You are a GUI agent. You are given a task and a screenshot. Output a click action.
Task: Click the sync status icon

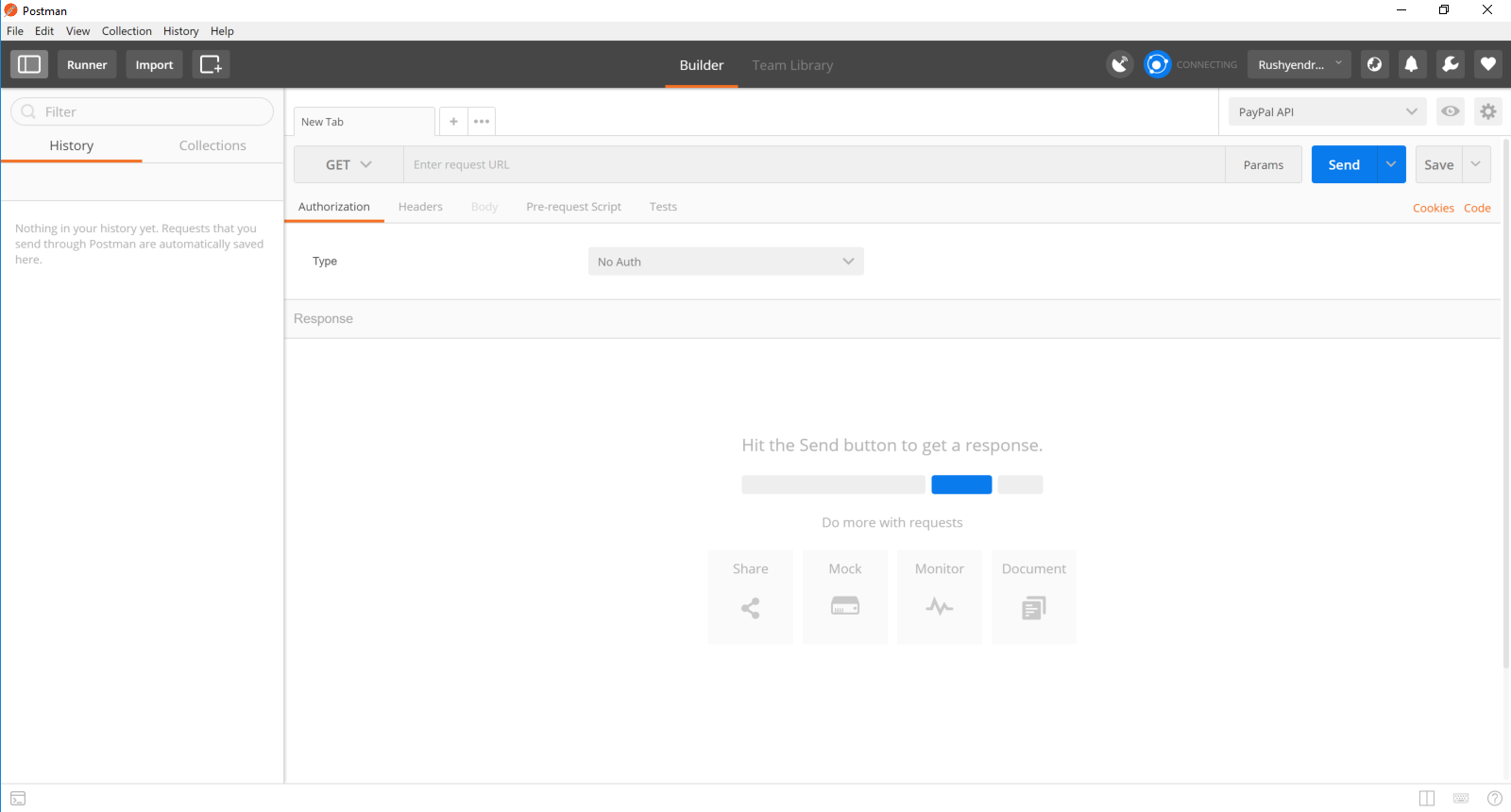pyautogui.click(x=1157, y=64)
